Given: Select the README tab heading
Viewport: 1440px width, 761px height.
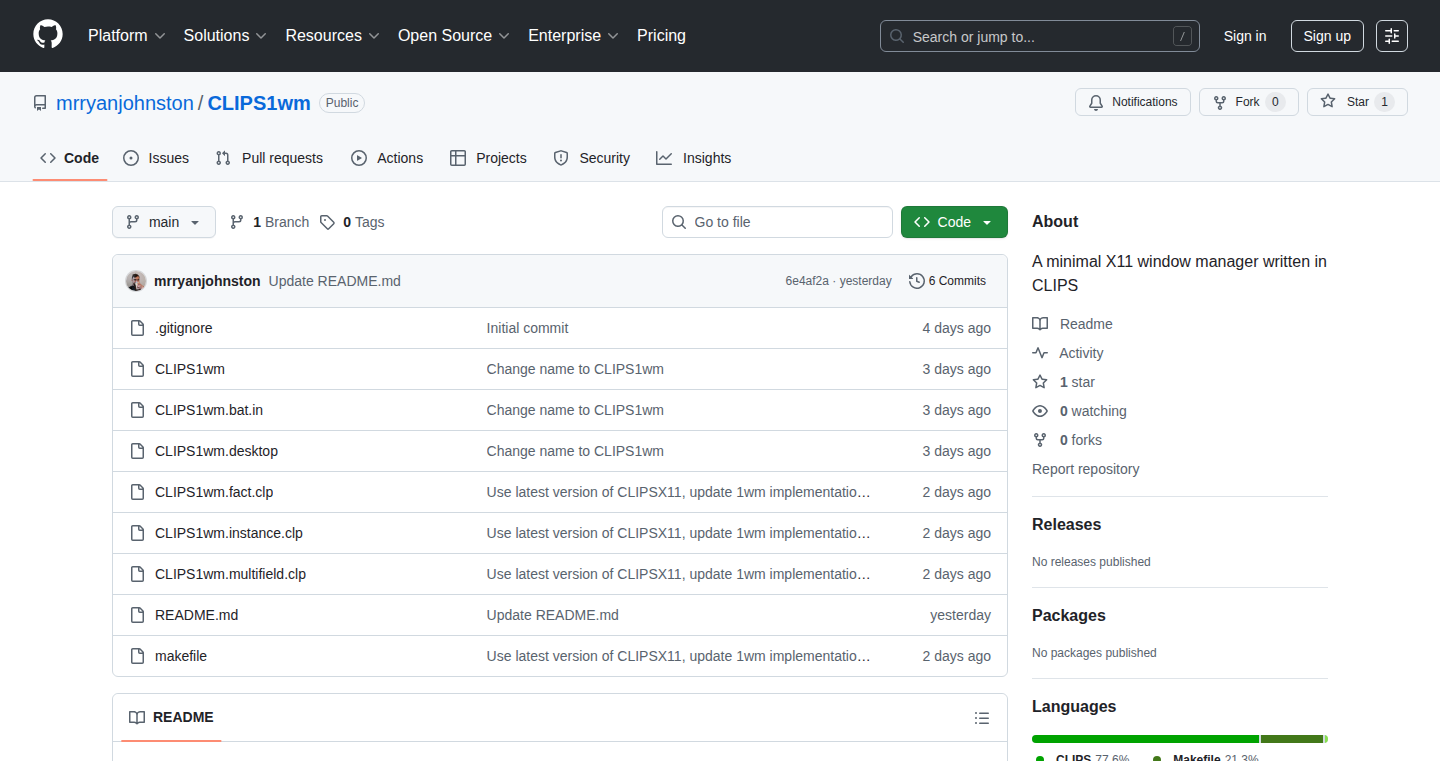Looking at the screenshot, I should click(171, 718).
